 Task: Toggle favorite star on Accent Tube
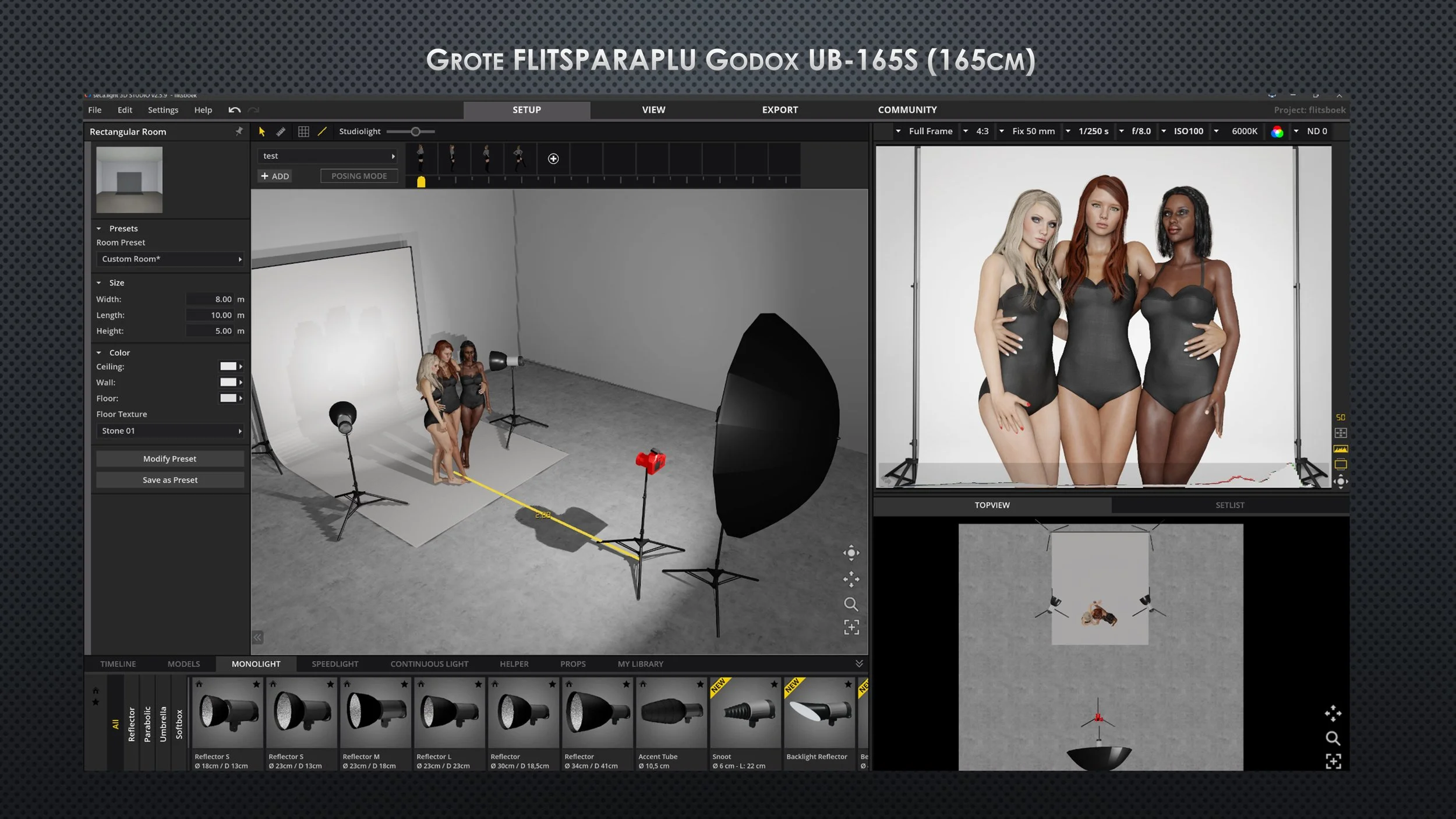[x=700, y=684]
